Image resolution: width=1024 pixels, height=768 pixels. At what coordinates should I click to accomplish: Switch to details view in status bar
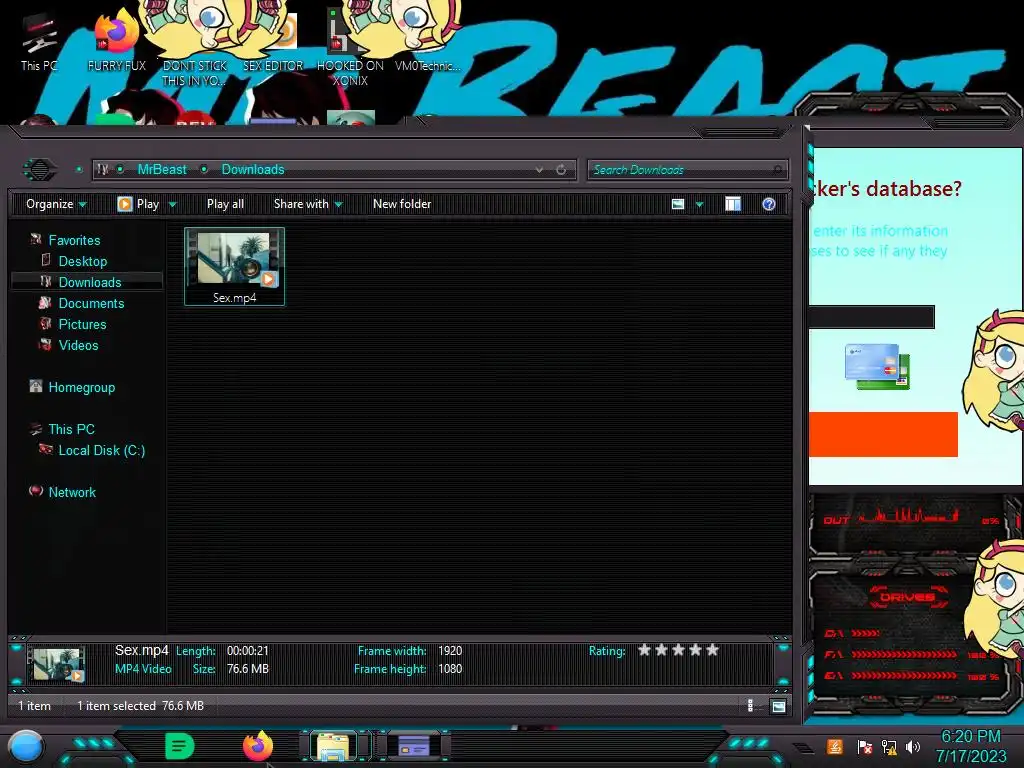click(x=750, y=705)
